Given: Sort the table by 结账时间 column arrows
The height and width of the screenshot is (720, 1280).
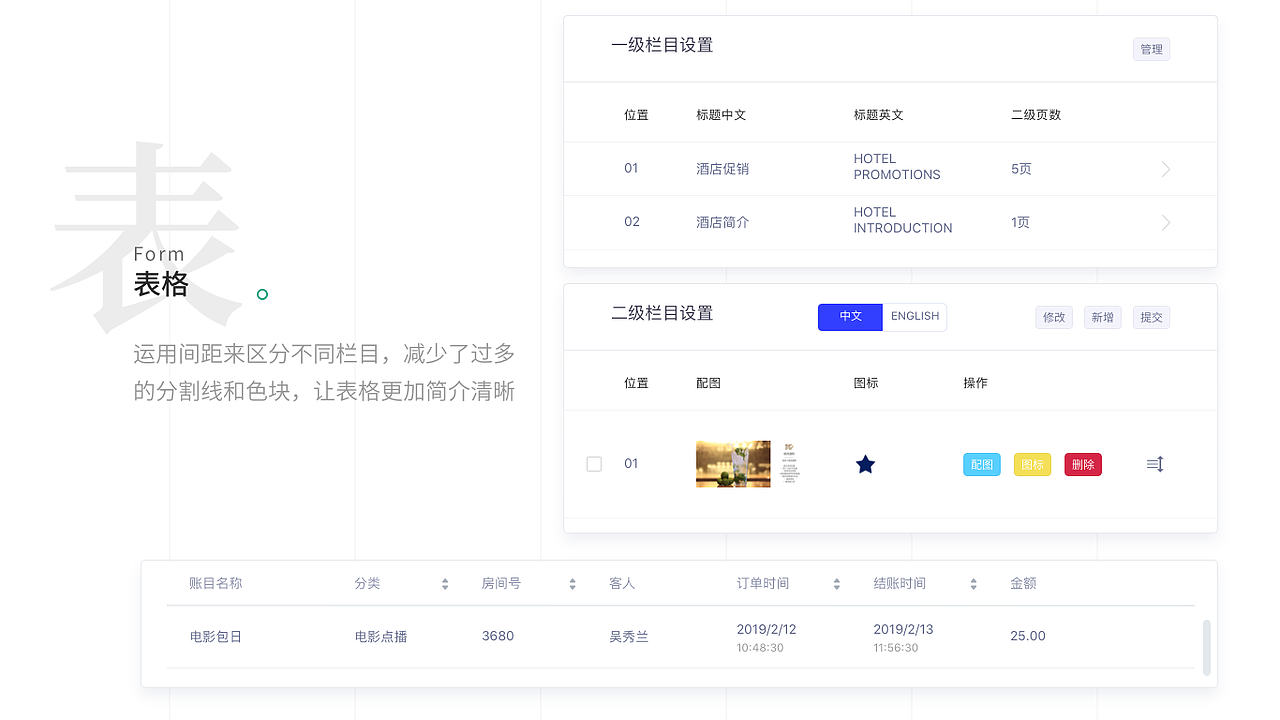Looking at the screenshot, I should [973, 584].
